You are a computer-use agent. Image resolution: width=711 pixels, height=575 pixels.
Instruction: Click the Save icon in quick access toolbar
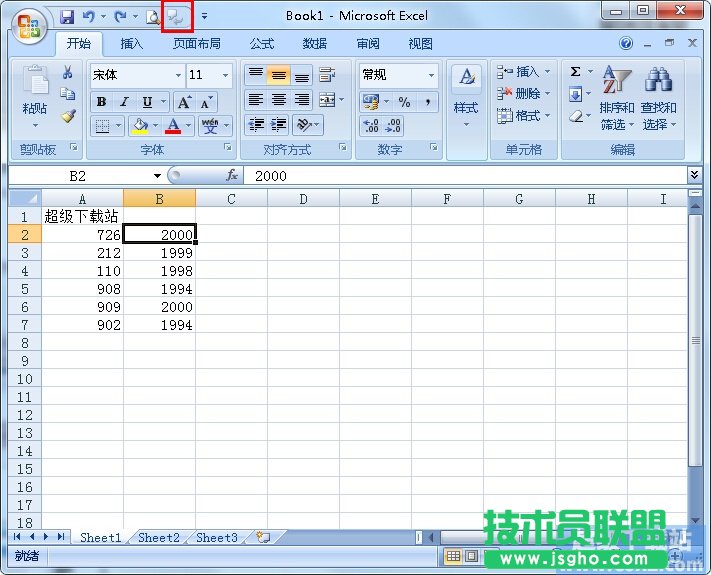(67, 17)
